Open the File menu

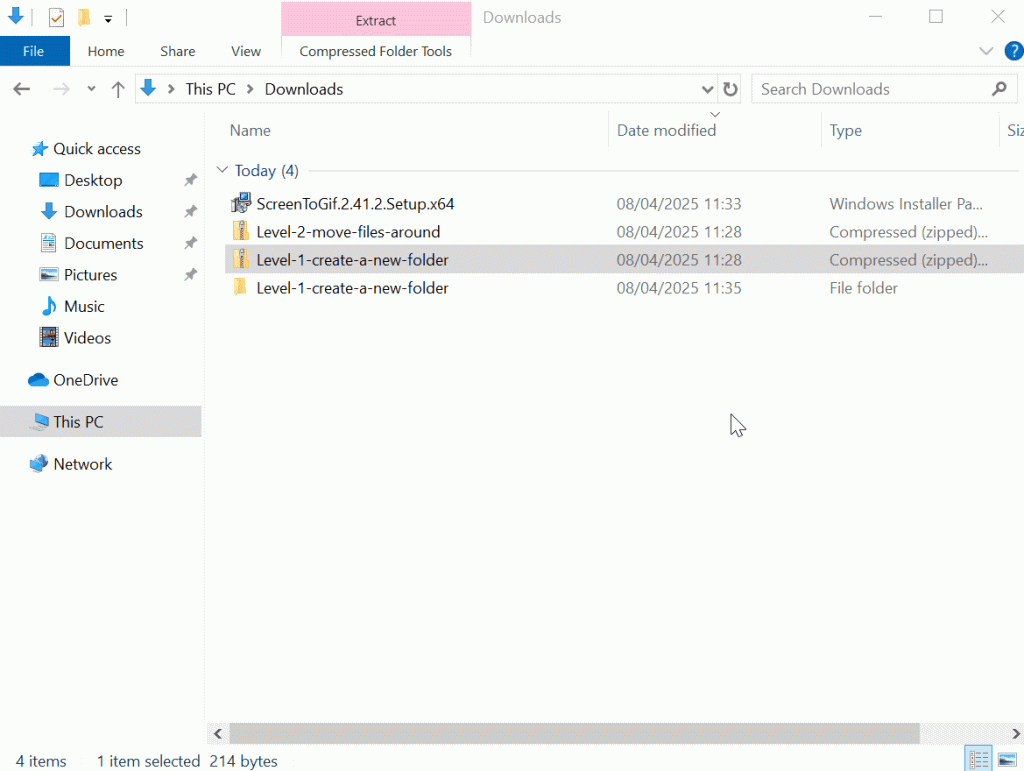click(x=33, y=51)
